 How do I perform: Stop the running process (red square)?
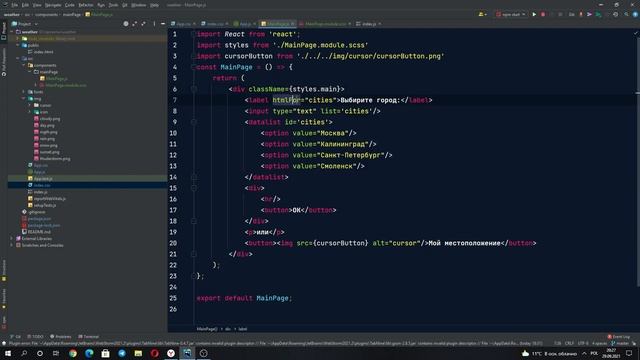tap(543, 14)
